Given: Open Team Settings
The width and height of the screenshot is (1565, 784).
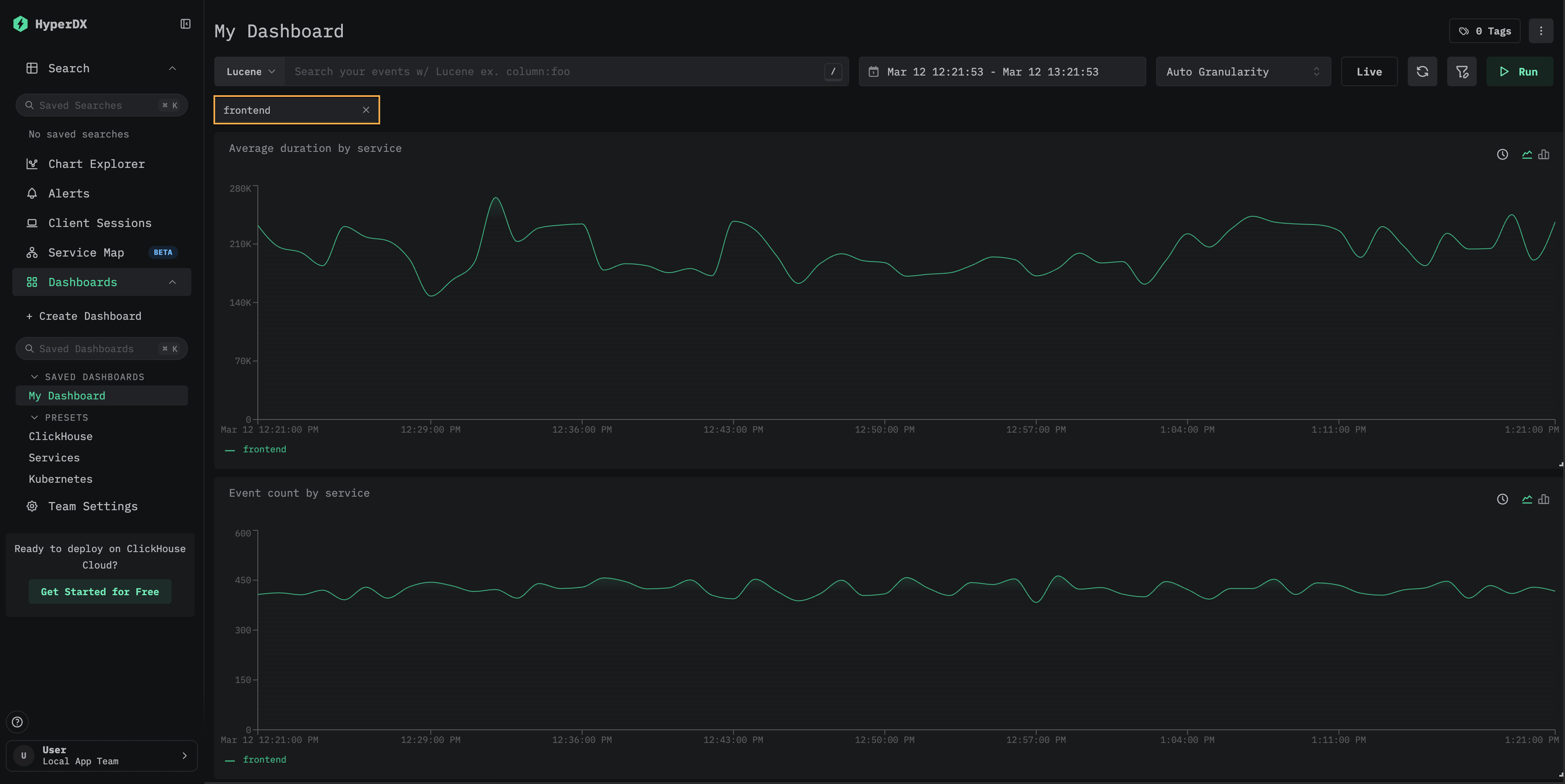Looking at the screenshot, I should click(x=92, y=506).
